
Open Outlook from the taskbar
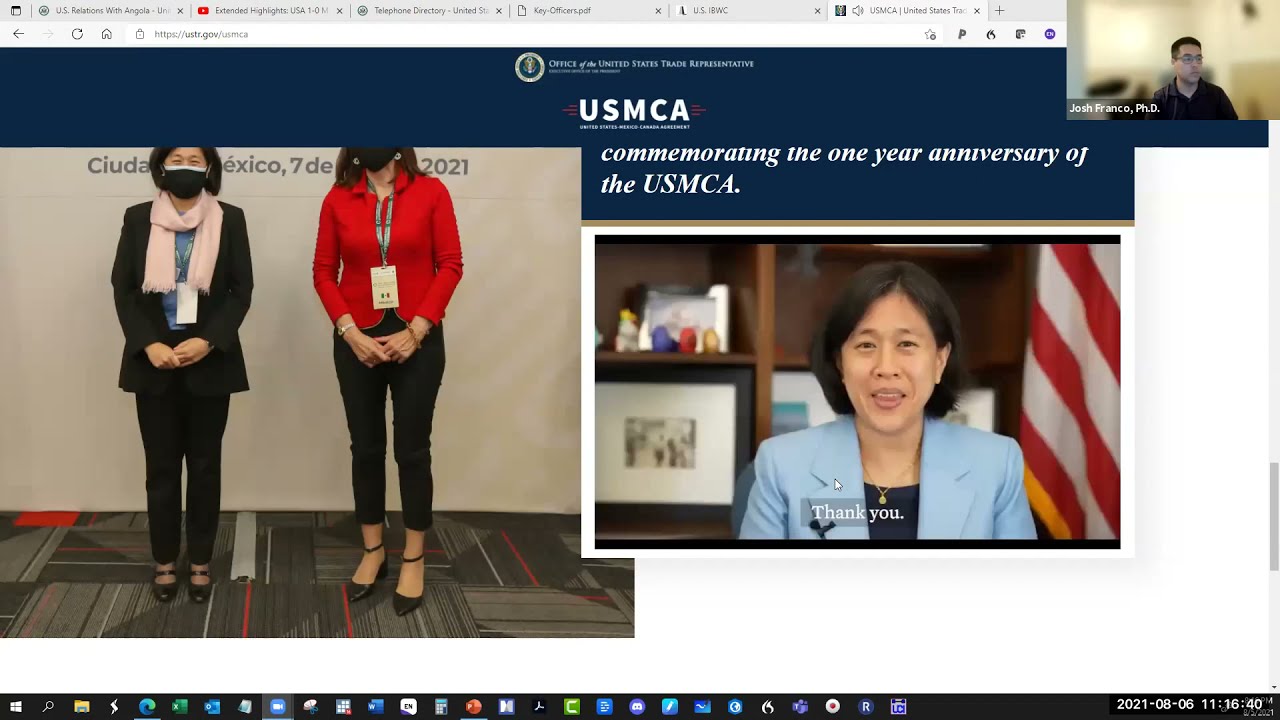pos(212,707)
